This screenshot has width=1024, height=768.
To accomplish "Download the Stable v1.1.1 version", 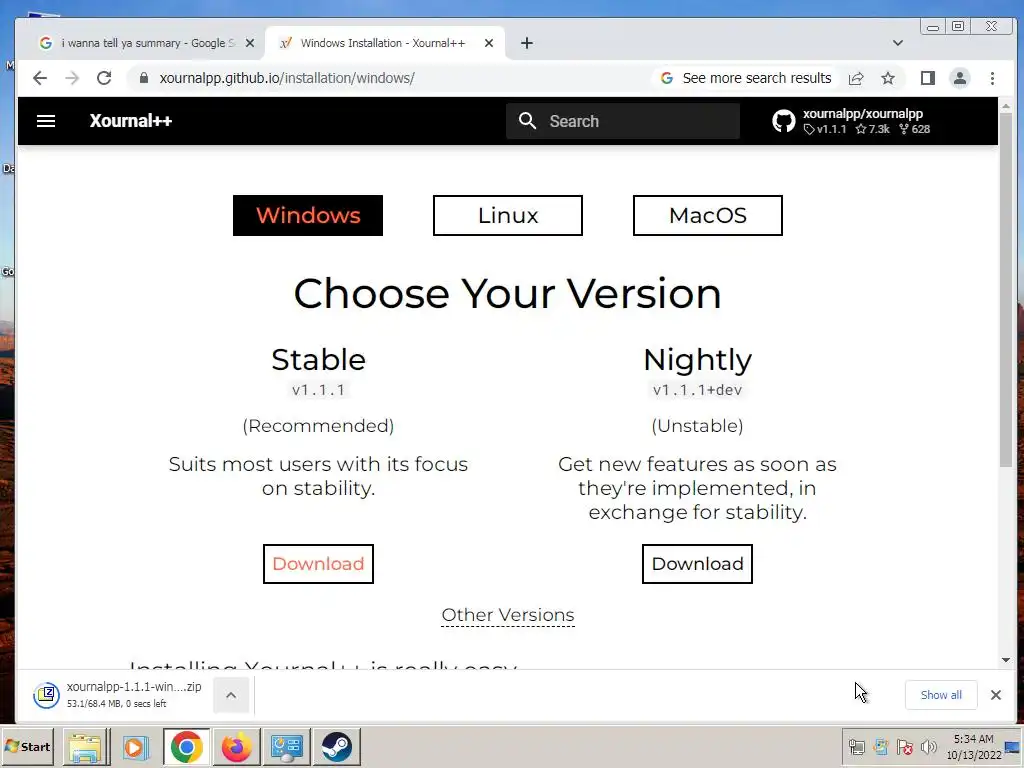I will tap(318, 564).
